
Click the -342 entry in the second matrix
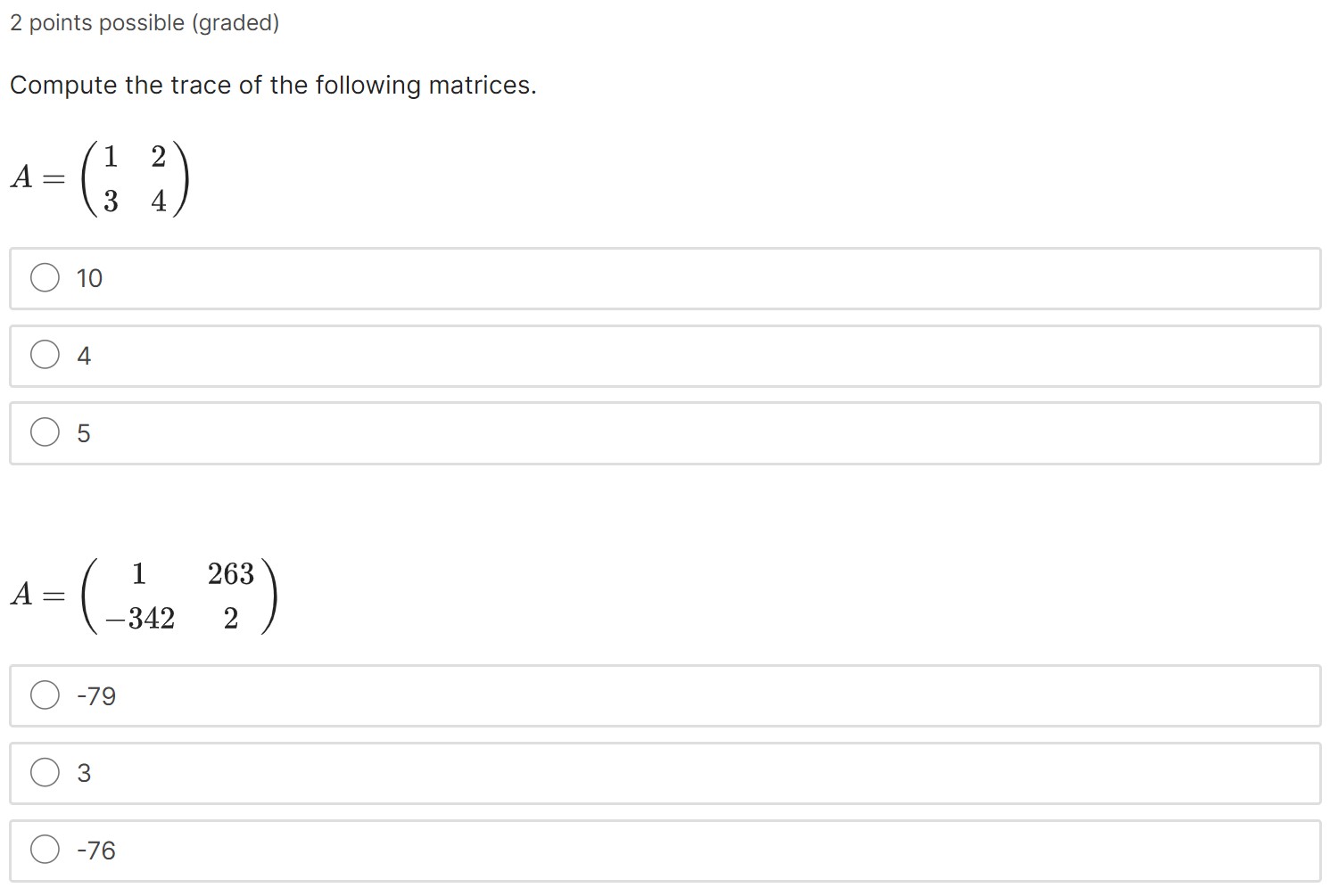(x=139, y=618)
